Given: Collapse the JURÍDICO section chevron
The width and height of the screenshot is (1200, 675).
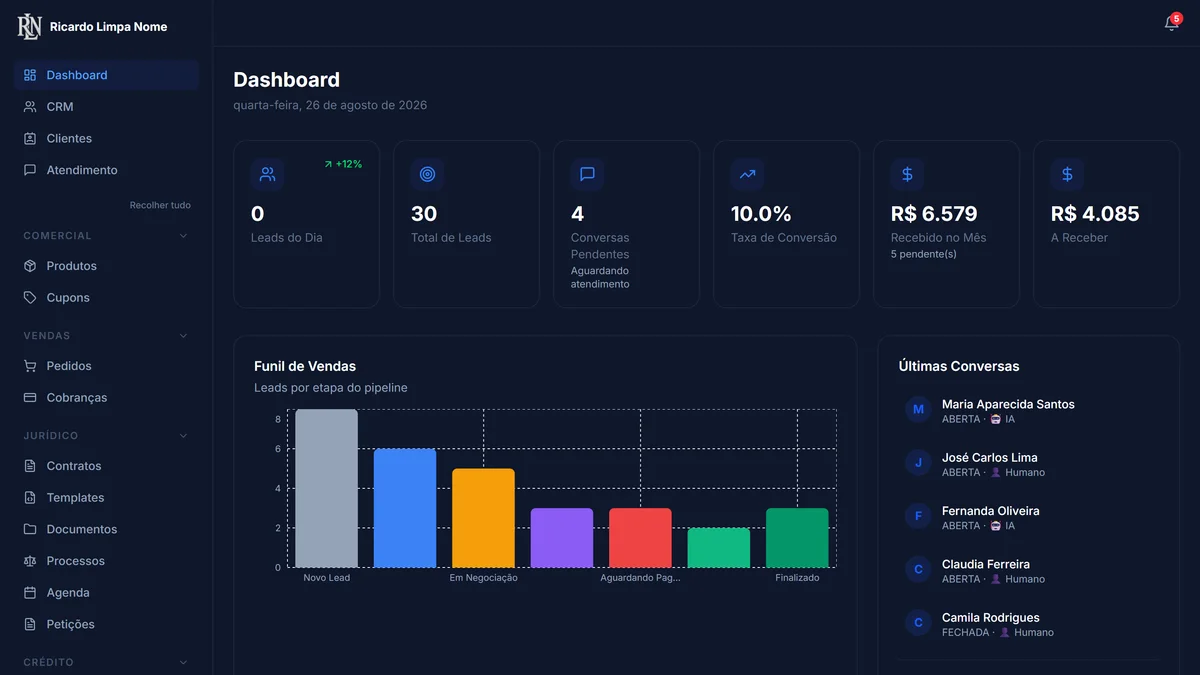Looking at the screenshot, I should [x=183, y=436].
